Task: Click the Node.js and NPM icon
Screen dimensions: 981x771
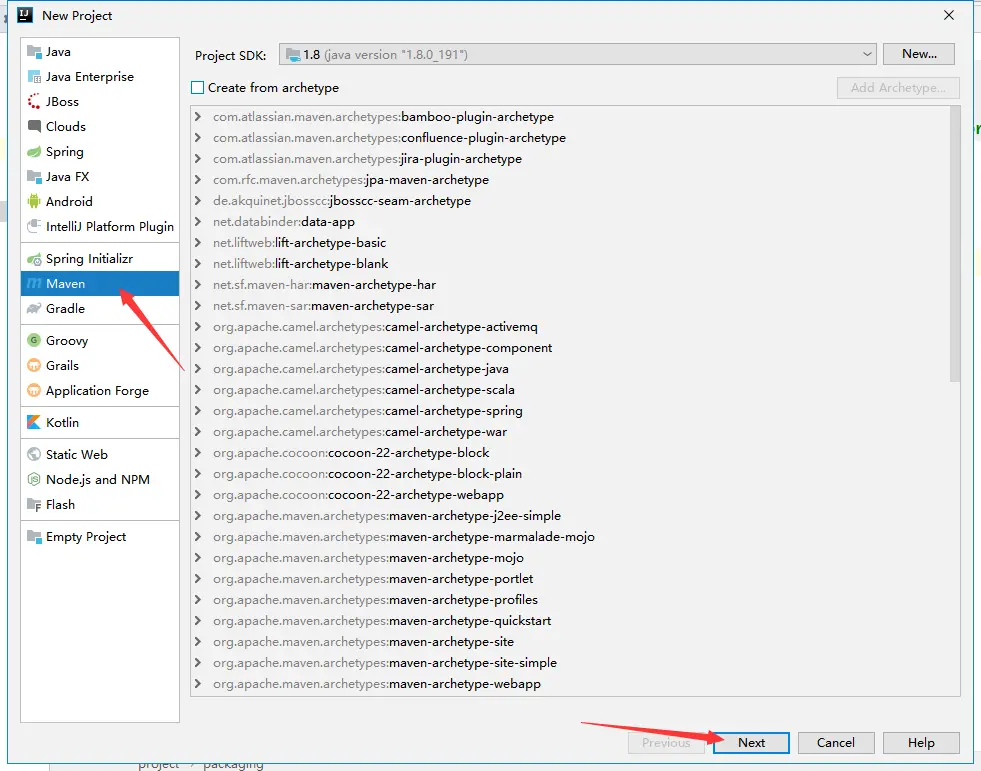Action: tap(34, 479)
